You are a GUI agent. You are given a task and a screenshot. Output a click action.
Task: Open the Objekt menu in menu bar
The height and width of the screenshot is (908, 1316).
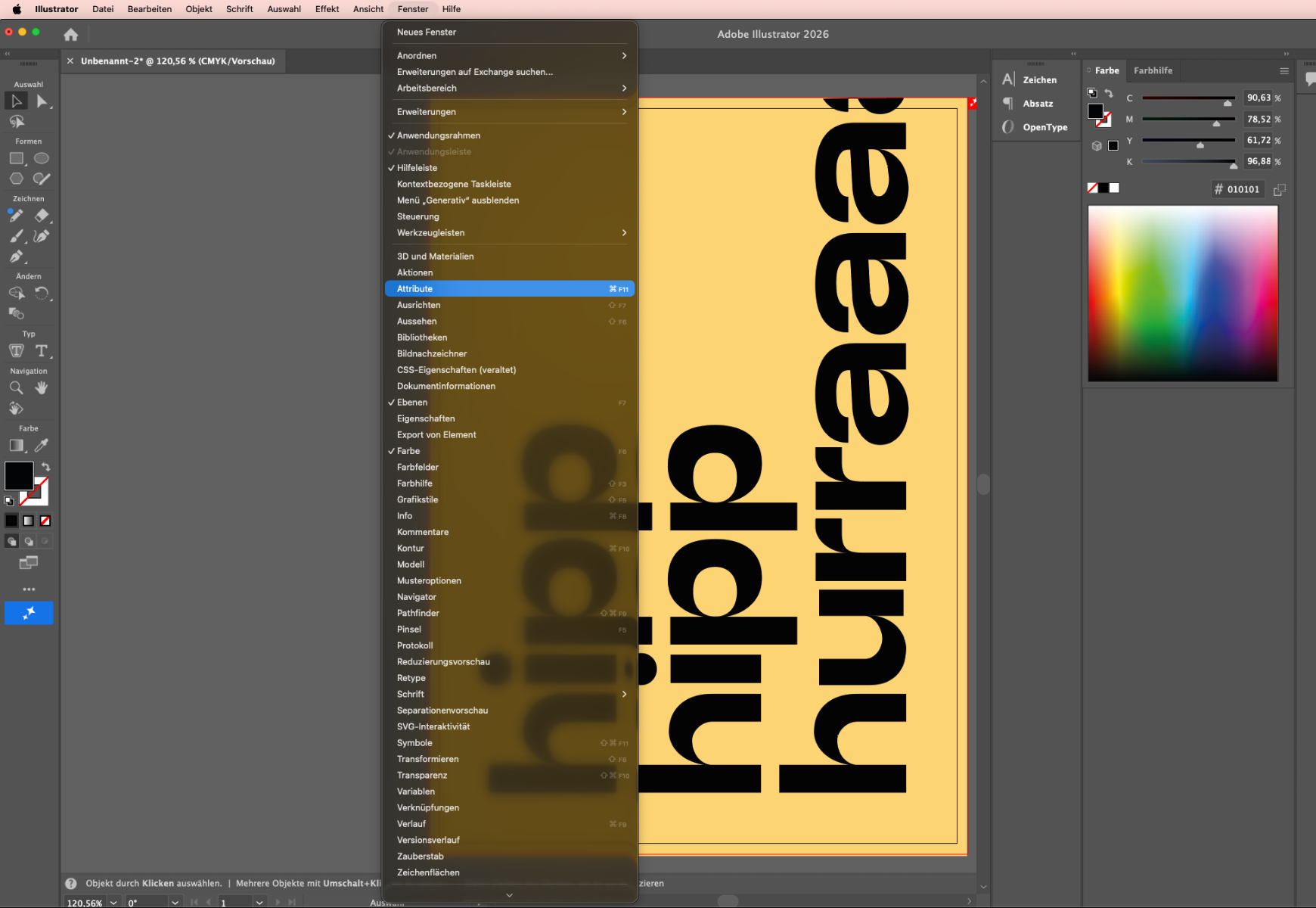(199, 9)
